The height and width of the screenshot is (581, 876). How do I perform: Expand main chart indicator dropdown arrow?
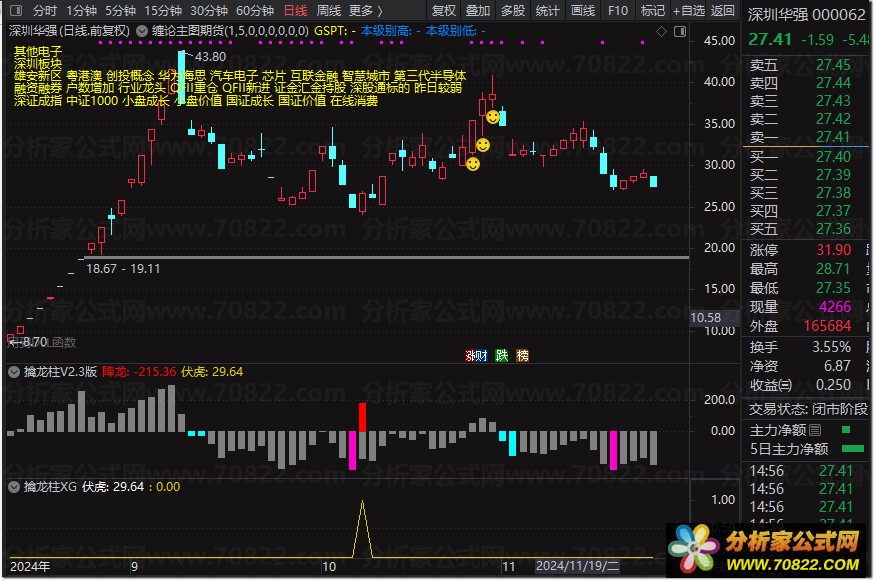point(142,31)
